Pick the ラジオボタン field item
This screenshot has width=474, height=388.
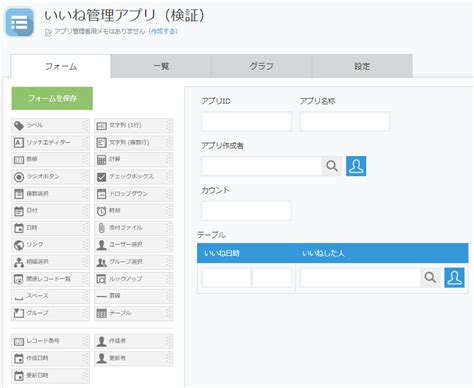50,177
